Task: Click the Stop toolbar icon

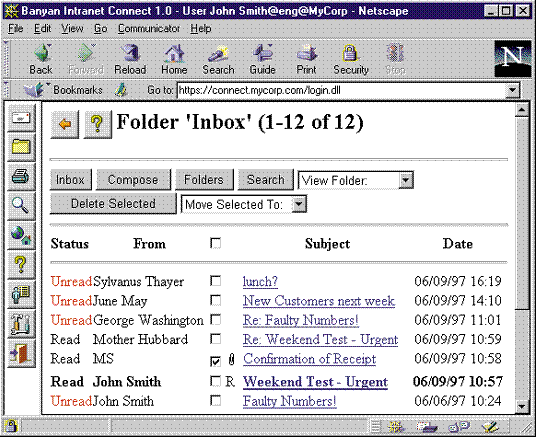Action: pos(395,59)
